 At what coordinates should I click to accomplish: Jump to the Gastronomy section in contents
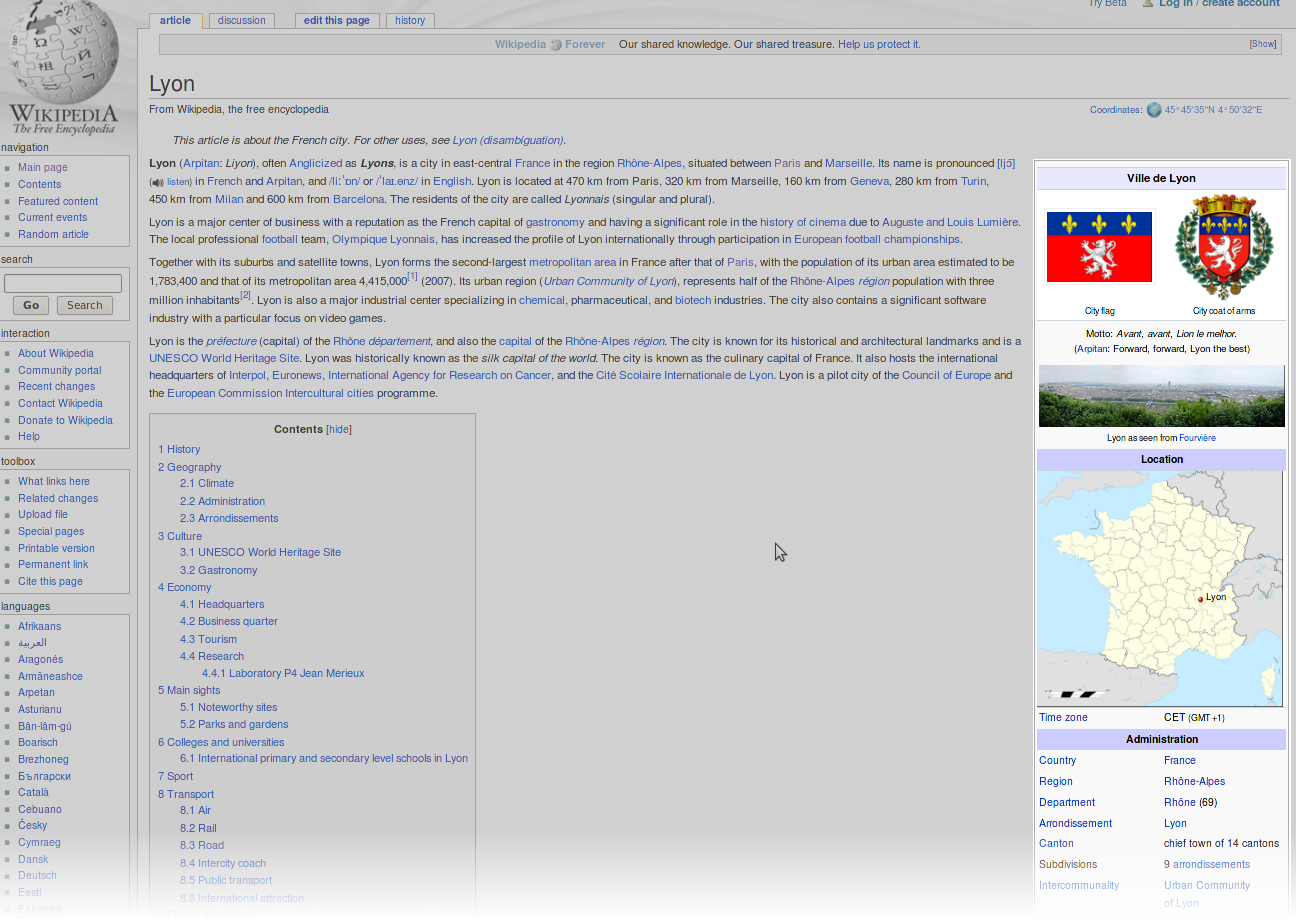coord(227,570)
